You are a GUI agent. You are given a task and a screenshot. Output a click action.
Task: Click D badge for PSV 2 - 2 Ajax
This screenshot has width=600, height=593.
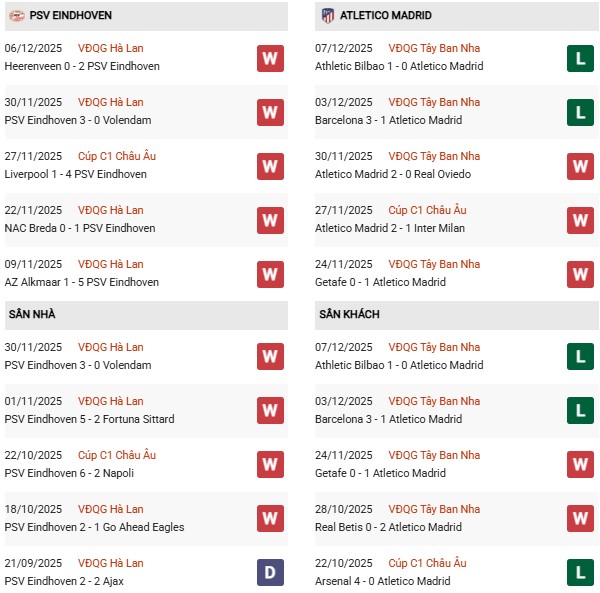270,573
